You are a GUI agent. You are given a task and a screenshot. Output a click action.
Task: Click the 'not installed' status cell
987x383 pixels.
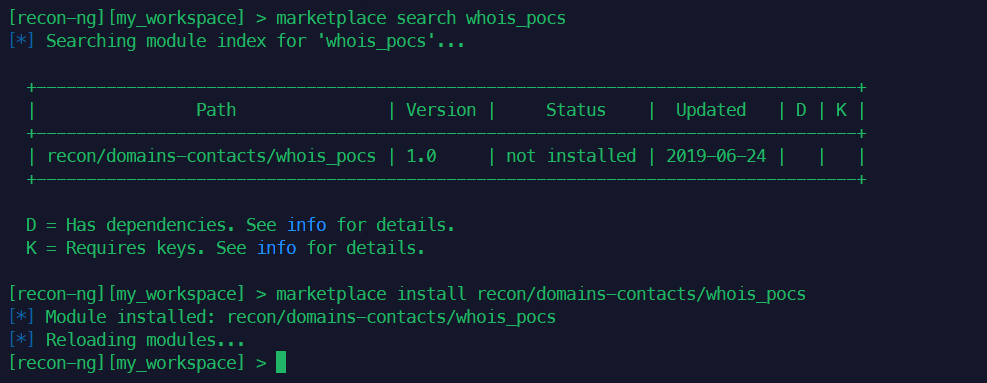(571, 156)
